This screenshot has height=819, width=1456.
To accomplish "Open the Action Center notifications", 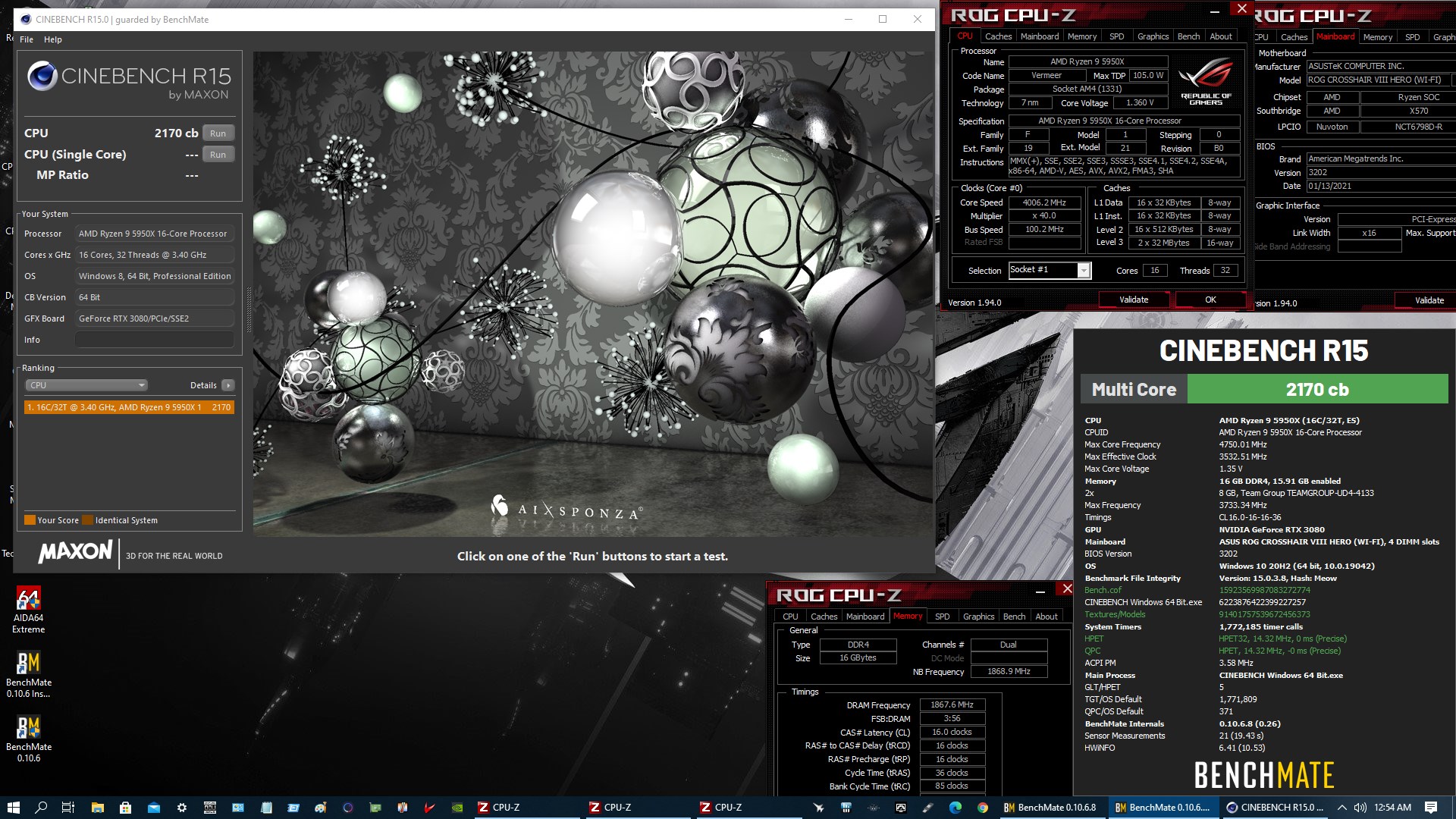I will (1431, 808).
